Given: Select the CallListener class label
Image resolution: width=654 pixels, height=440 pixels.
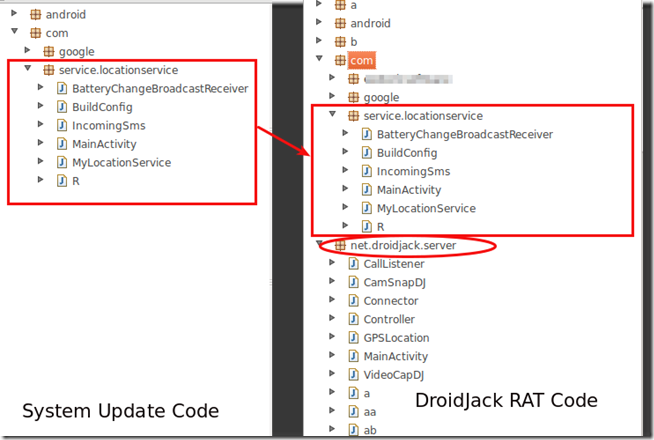Looking at the screenshot, I should [394, 264].
